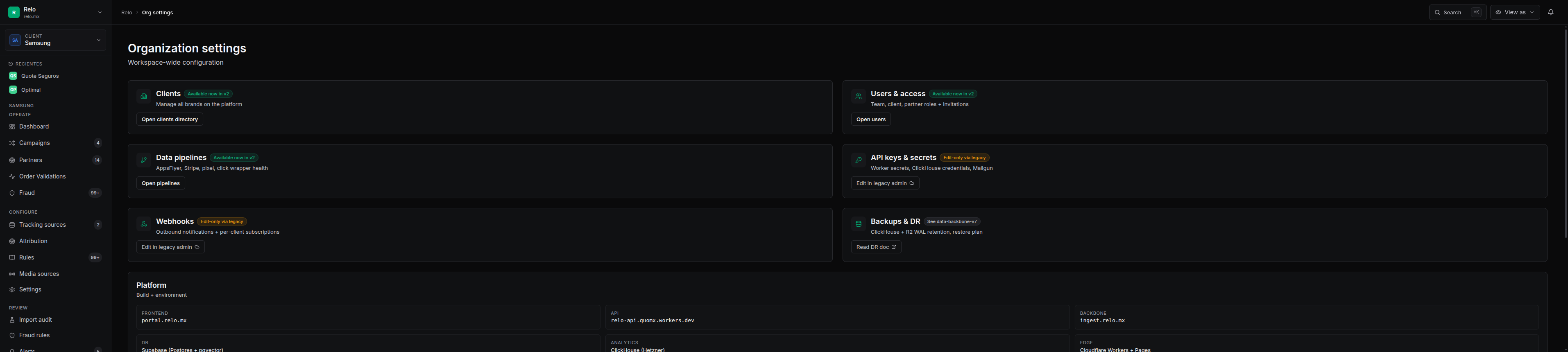Image resolution: width=1568 pixels, height=352 pixels.
Task: Click the SA client avatar
Action: [x=15, y=40]
